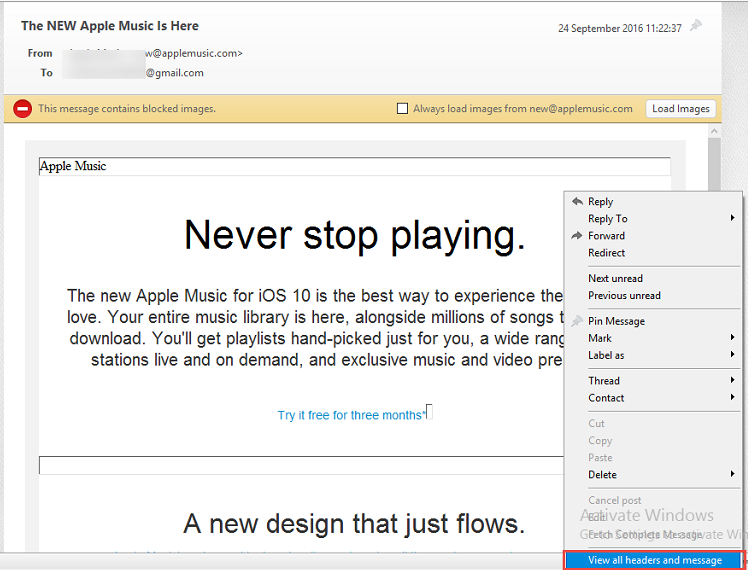This screenshot has width=748, height=570.
Task: Select Reply To from context menu
Action: (653, 218)
